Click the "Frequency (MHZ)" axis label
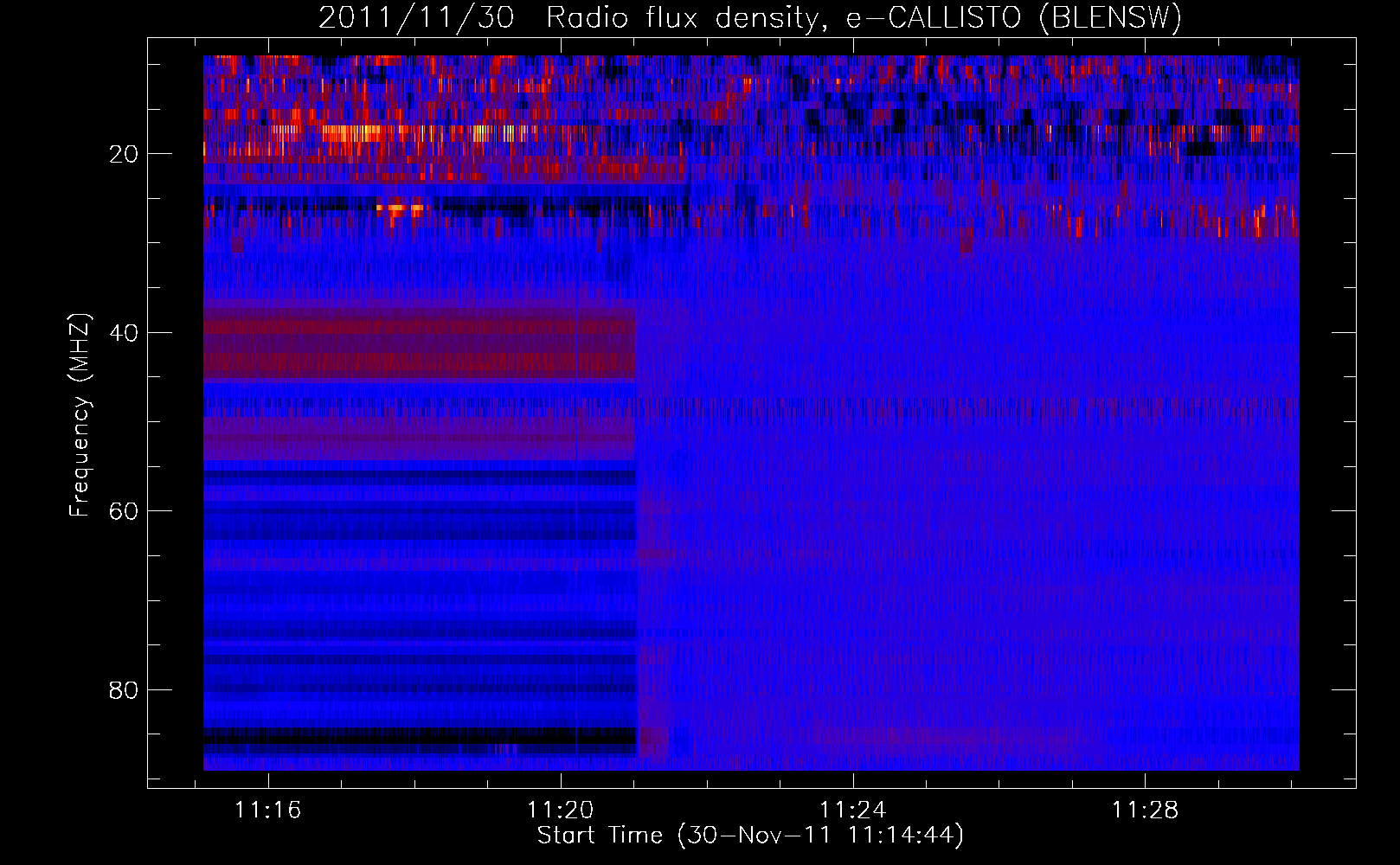 80,415
